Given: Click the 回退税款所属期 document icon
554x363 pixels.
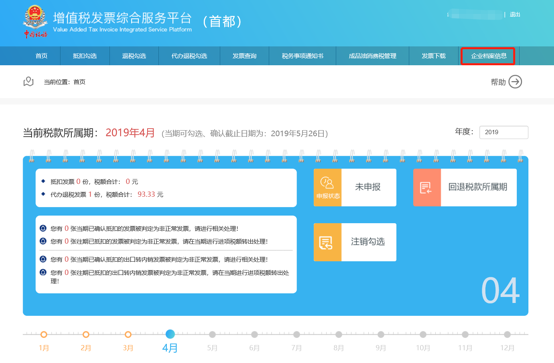Looking at the screenshot, I should (427, 187).
